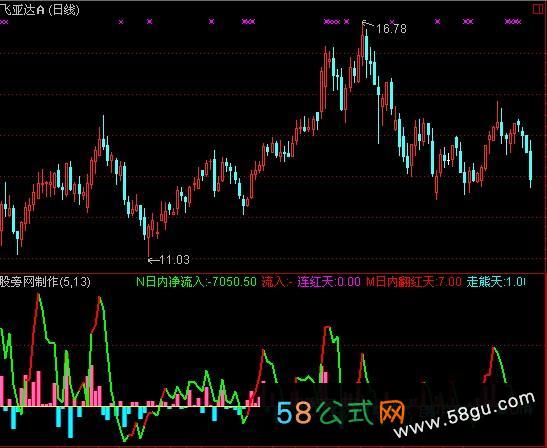Click the rightmost magenta marker cluster at top
Image resolution: width=547 pixels, height=448 pixels.
tap(513, 22)
